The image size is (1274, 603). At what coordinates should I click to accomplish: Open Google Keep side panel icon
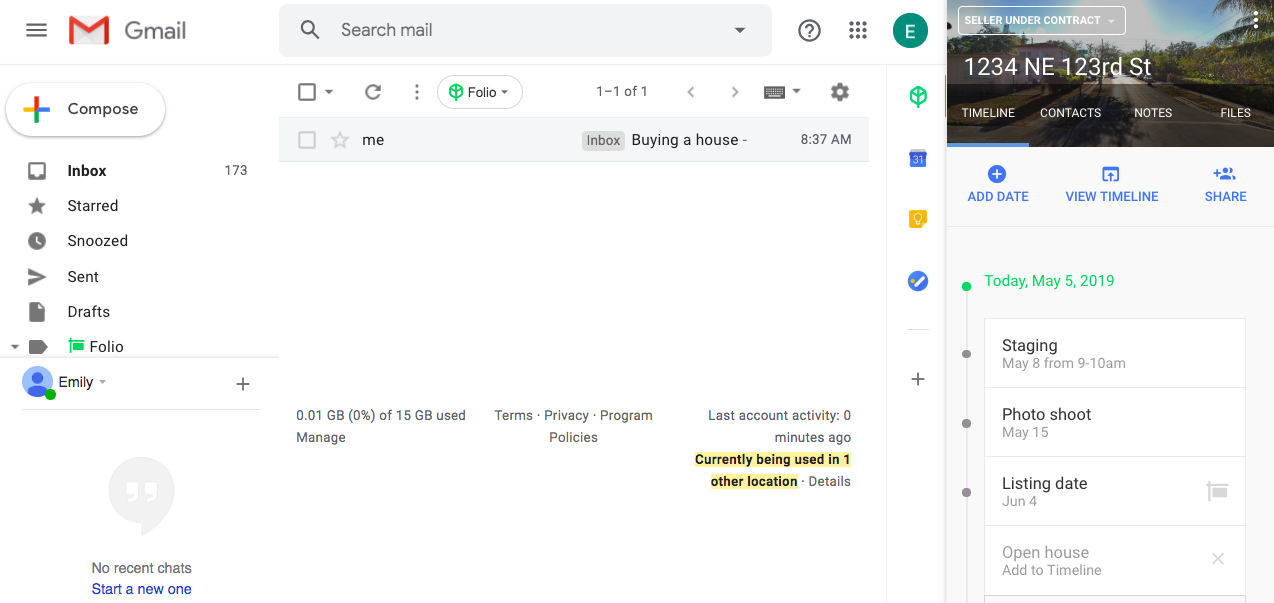pos(918,219)
